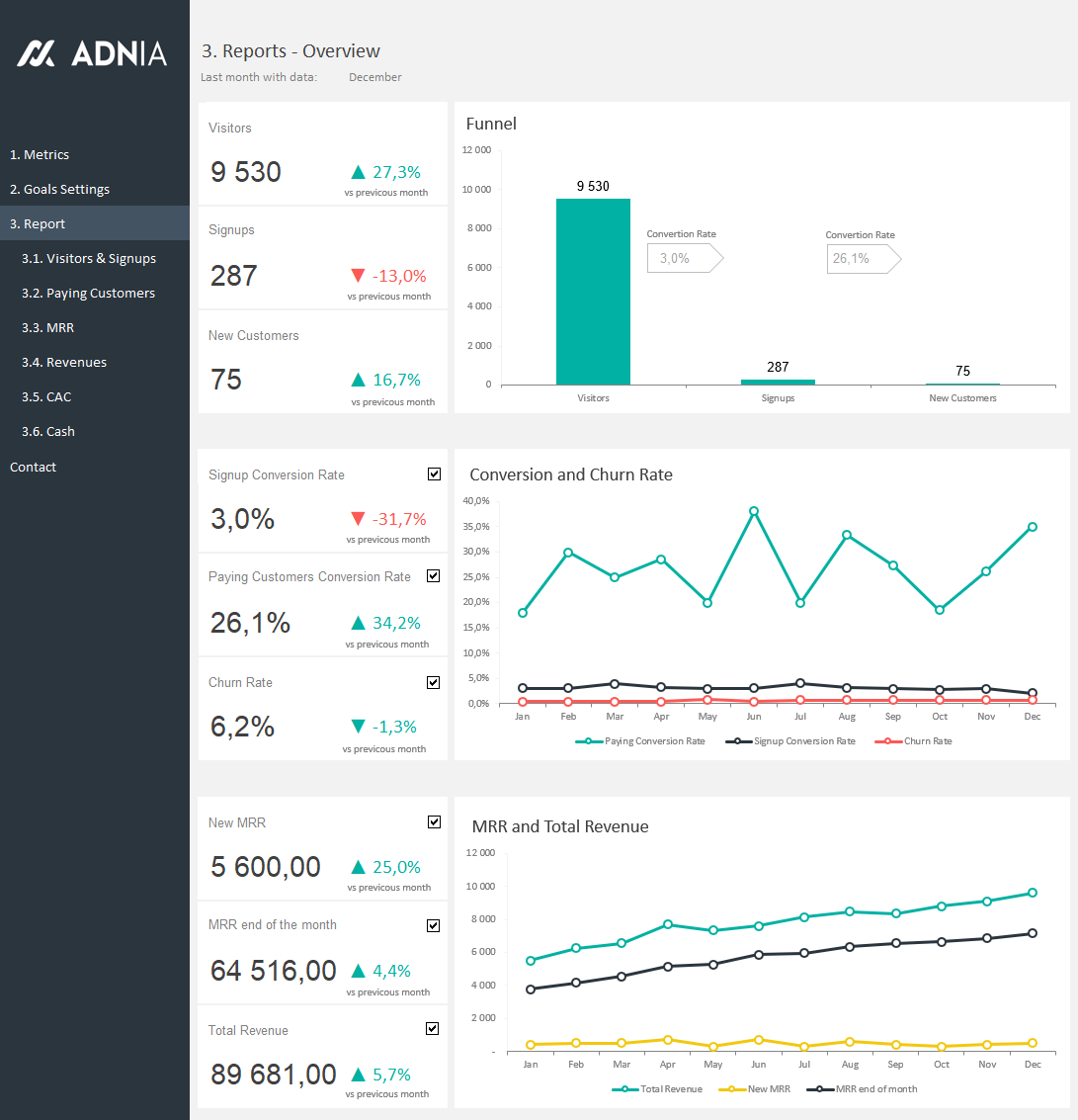This screenshot has height=1120, width=1078.
Task: Toggle the Churn Rate checkbox
Action: (x=434, y=682)
